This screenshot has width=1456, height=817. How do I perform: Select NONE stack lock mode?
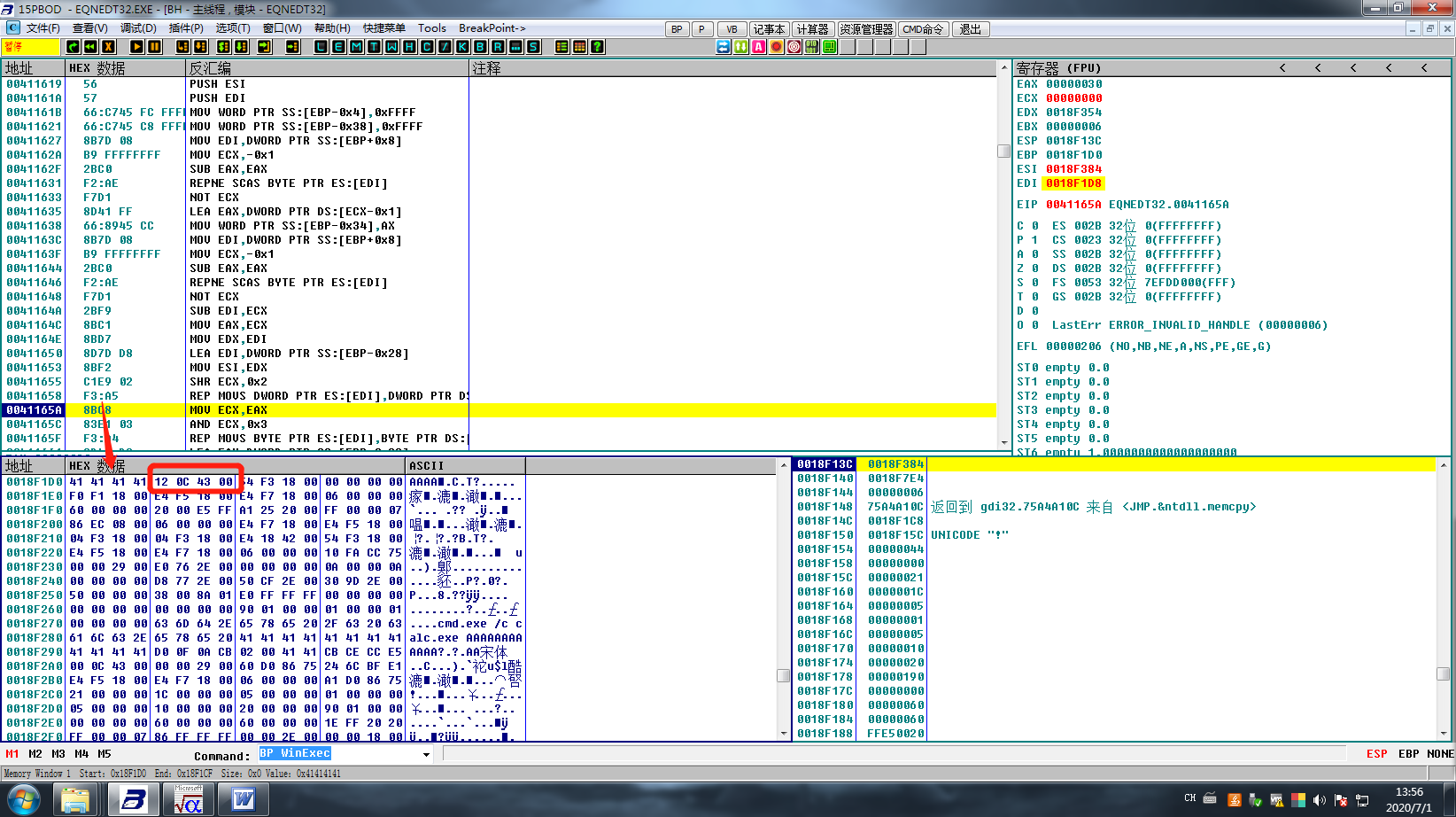[1440, 754]
